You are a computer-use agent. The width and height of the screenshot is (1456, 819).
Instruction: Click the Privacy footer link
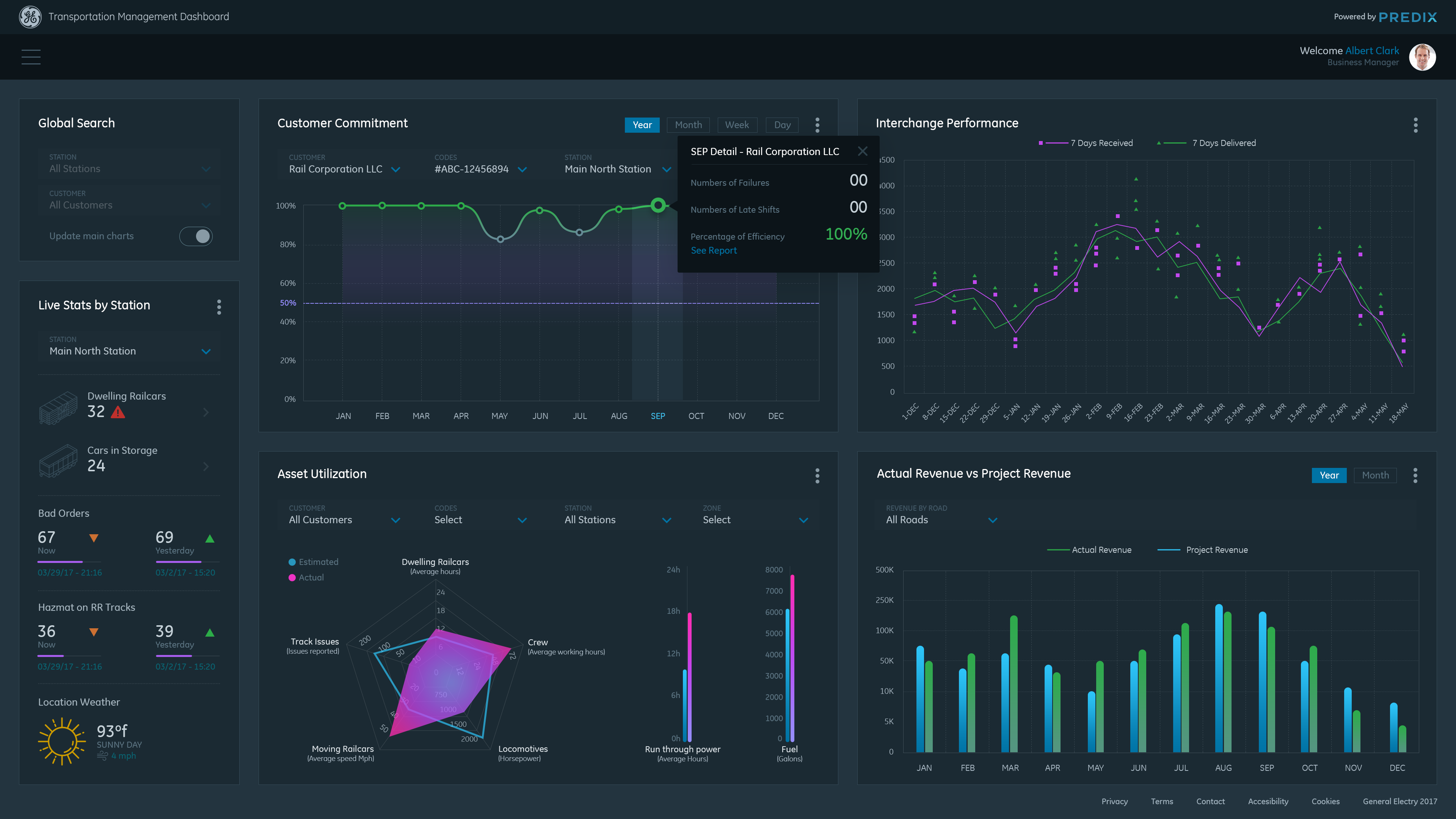coord(1114,802)
